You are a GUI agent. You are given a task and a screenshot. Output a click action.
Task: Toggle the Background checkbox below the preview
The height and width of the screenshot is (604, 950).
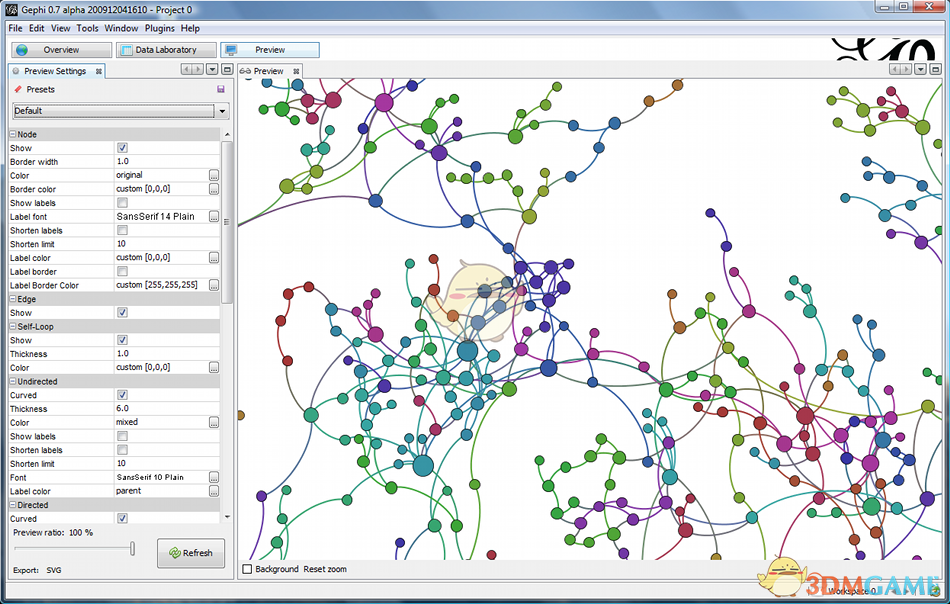tap(245, 568)
